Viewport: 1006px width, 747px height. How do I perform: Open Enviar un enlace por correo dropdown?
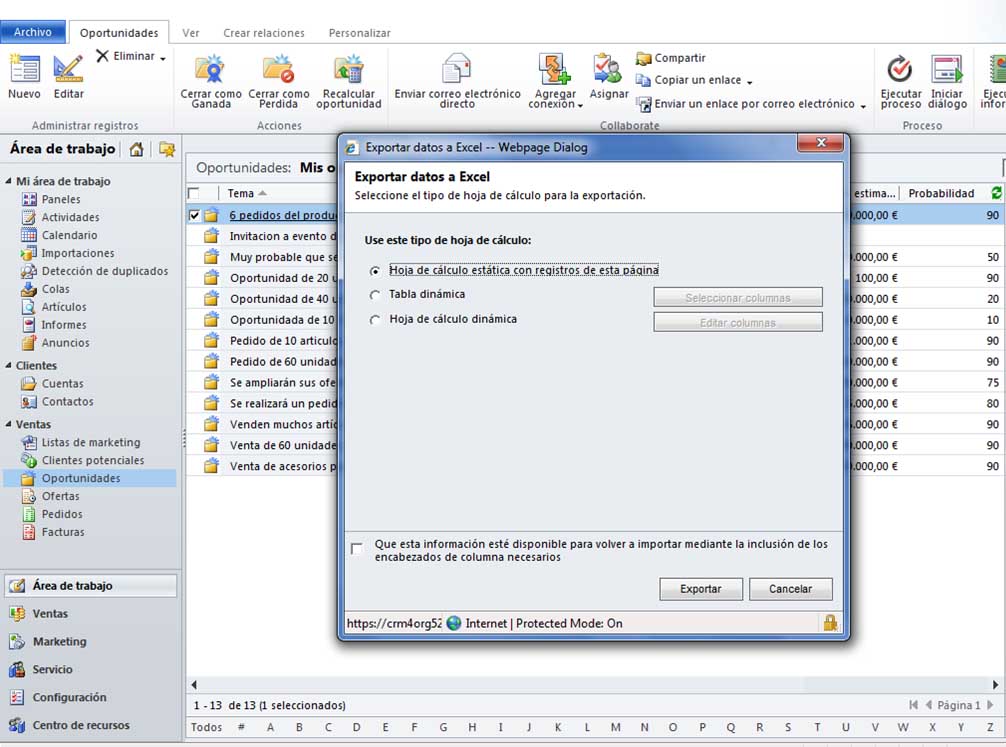pos(863,107)
